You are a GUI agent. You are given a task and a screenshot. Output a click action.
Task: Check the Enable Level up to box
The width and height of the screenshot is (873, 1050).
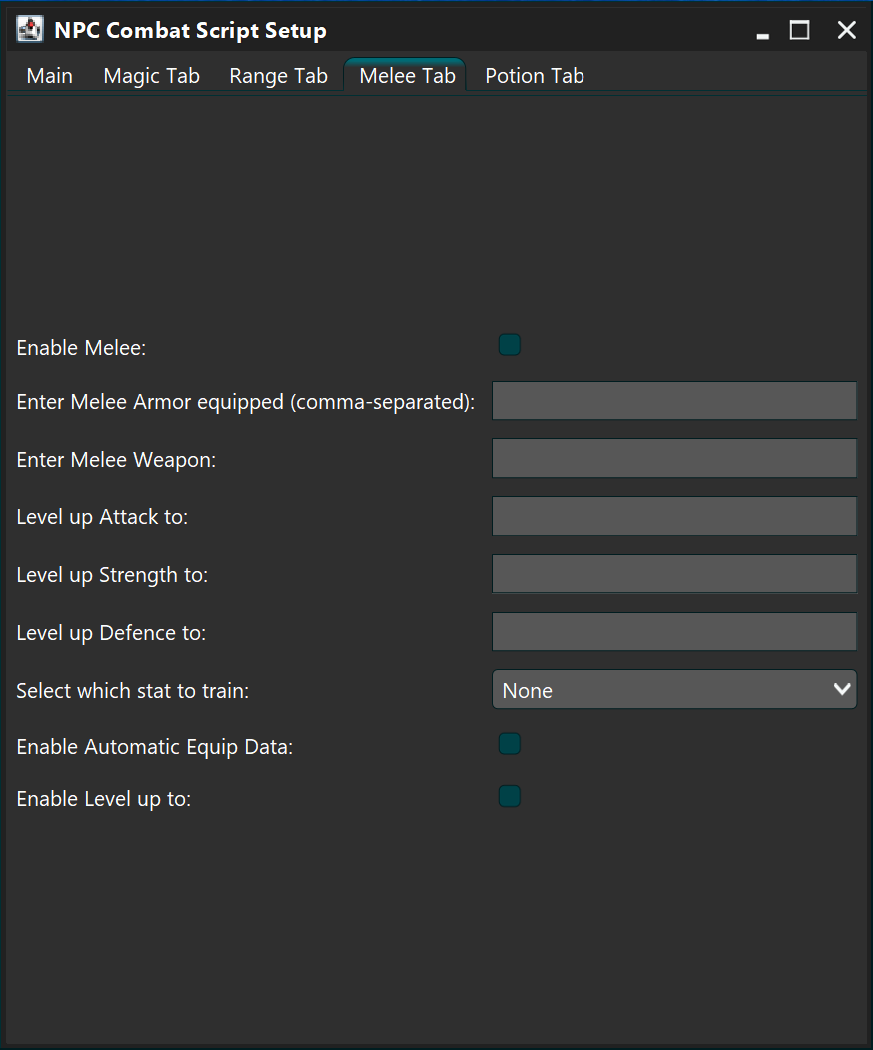[509, 796]
